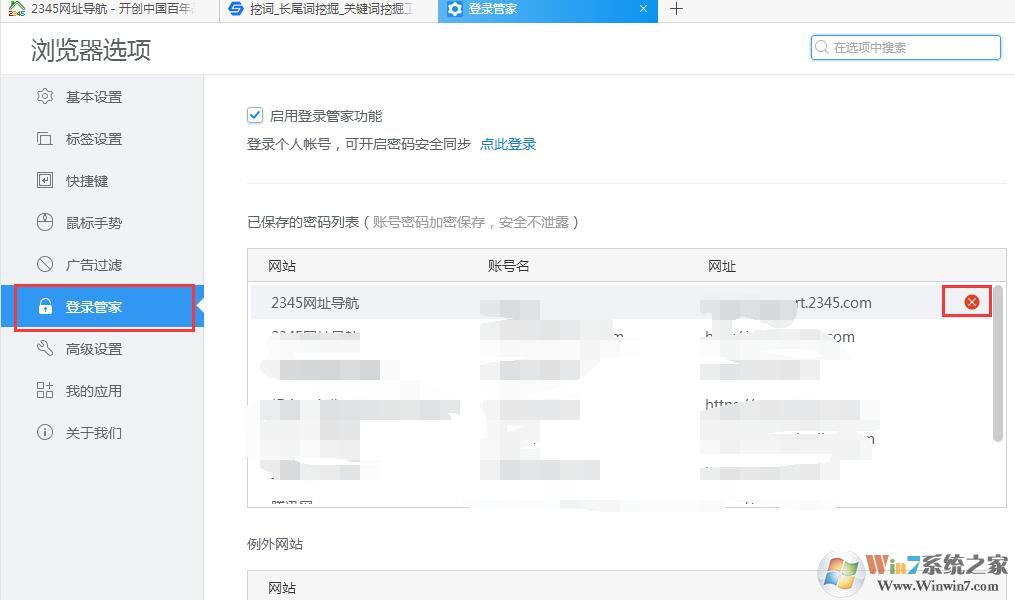
Task: Click the 在选项中搜索 search field
Action: [x=906, y=47]
